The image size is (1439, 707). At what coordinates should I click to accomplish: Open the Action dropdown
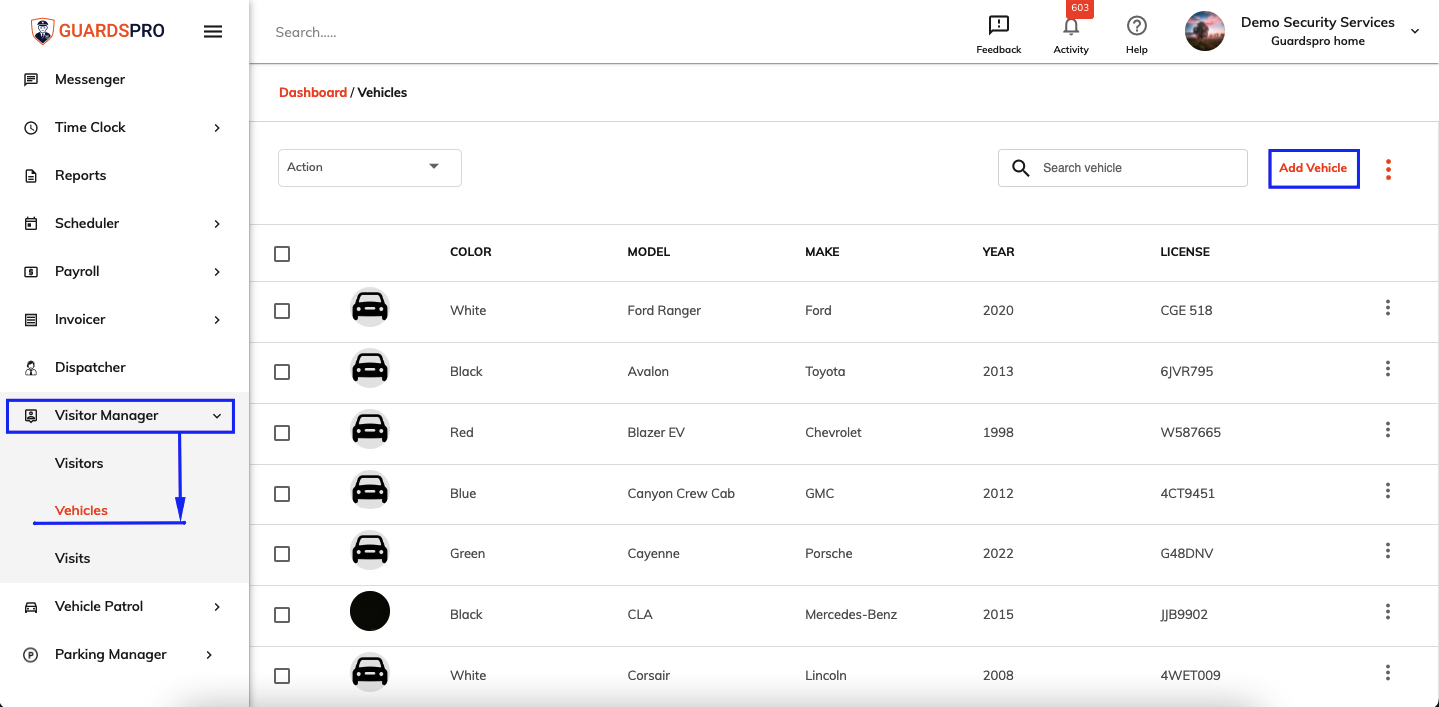370,167
